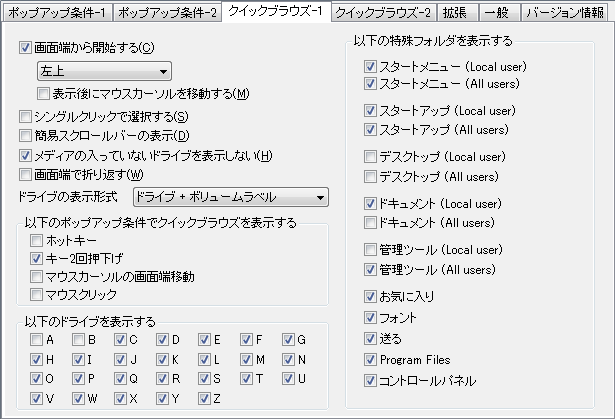Open the 一般 tab

498,13
